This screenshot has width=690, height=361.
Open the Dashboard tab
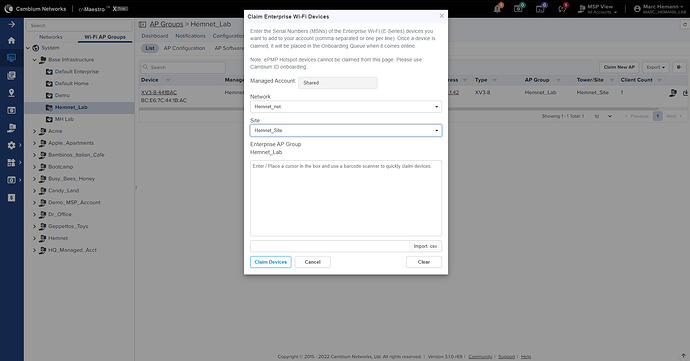tap(154, 36)
